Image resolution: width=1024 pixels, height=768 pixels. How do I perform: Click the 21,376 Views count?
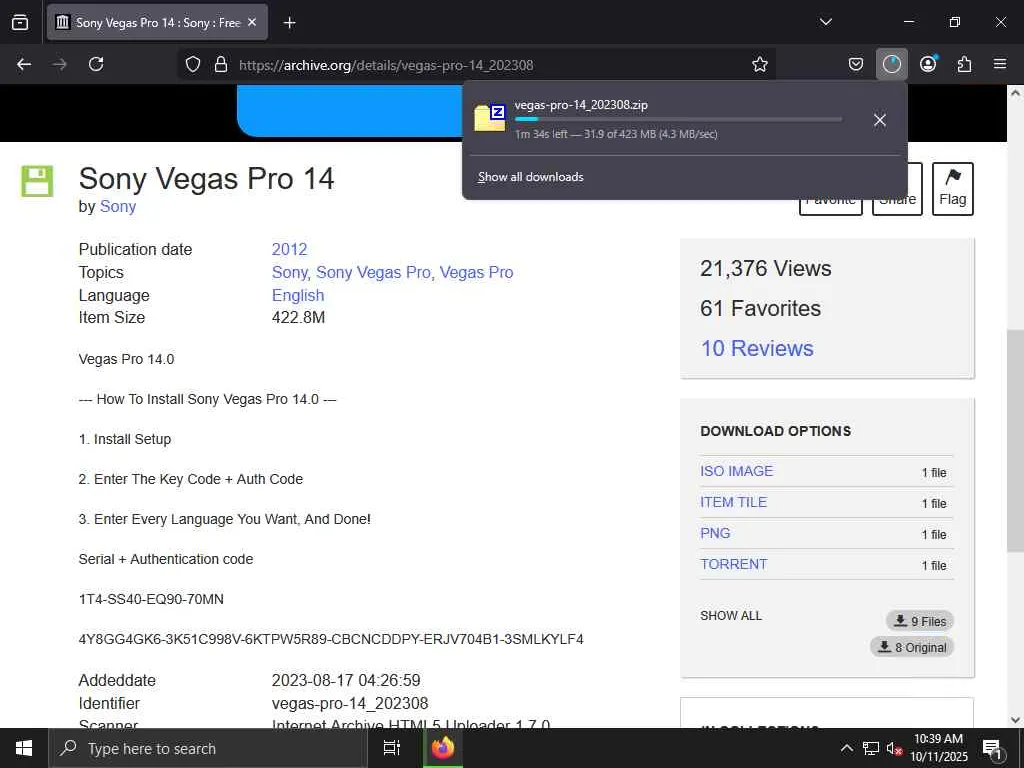765,268
